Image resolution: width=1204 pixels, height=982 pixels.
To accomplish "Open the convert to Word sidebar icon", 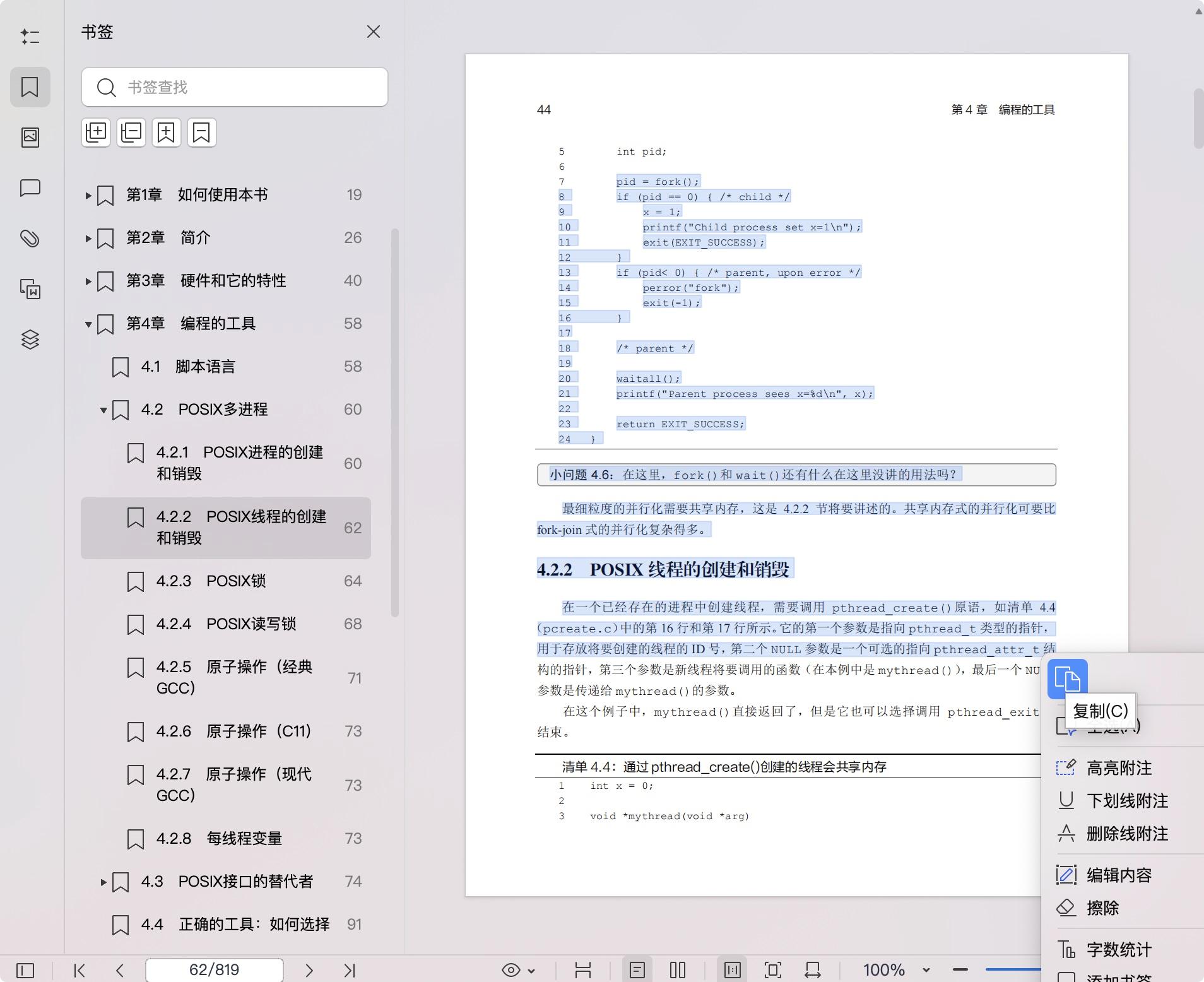I will click(30, 289).
